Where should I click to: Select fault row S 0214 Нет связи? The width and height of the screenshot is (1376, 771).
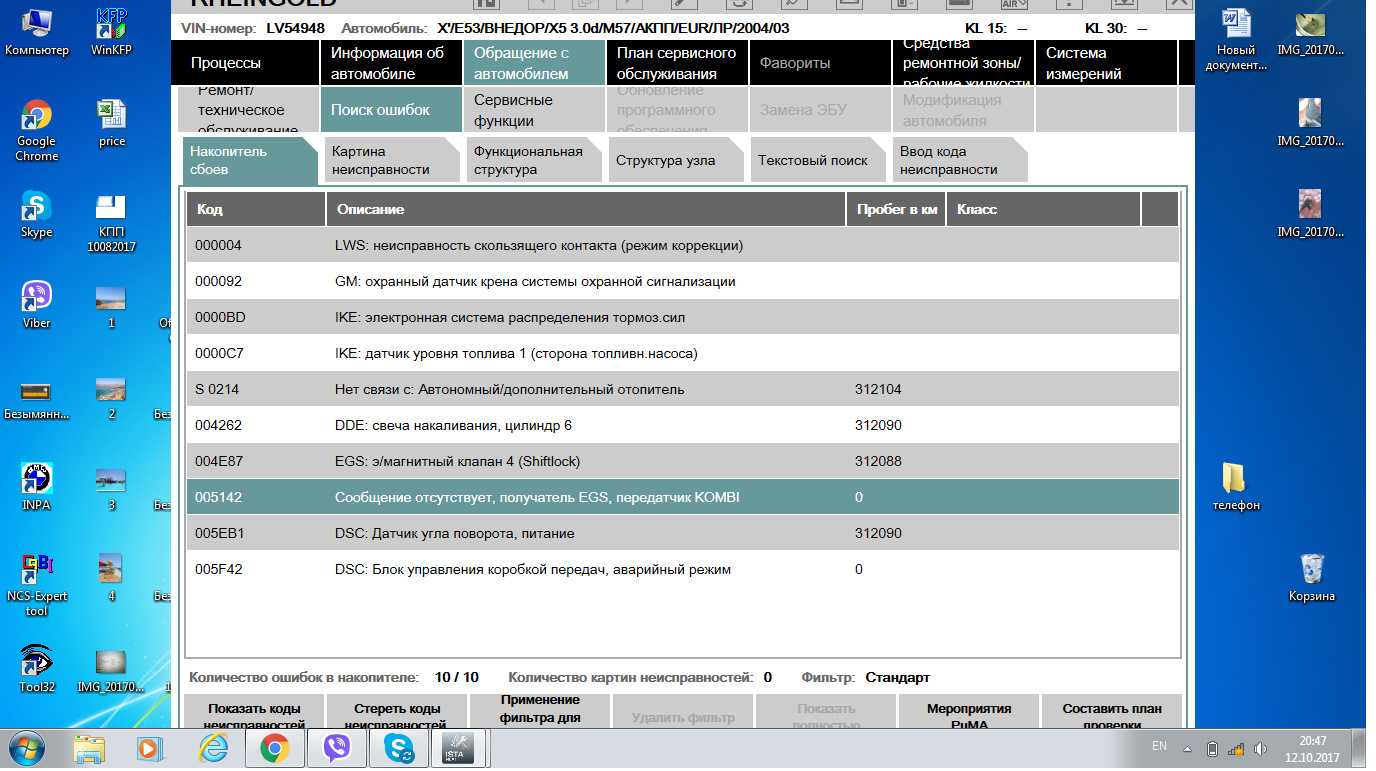(x=683, y=389)
